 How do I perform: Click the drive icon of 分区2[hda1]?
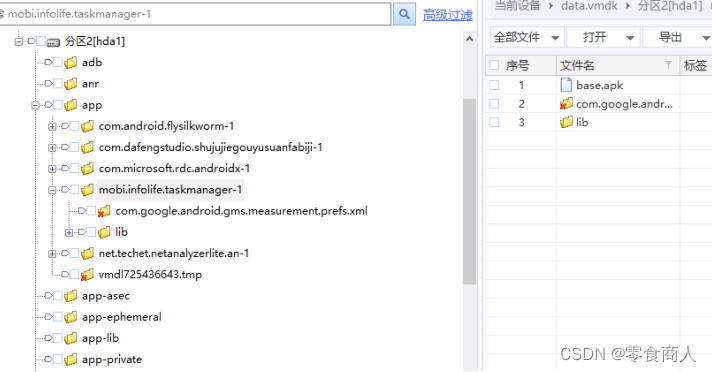pos(53,42)
